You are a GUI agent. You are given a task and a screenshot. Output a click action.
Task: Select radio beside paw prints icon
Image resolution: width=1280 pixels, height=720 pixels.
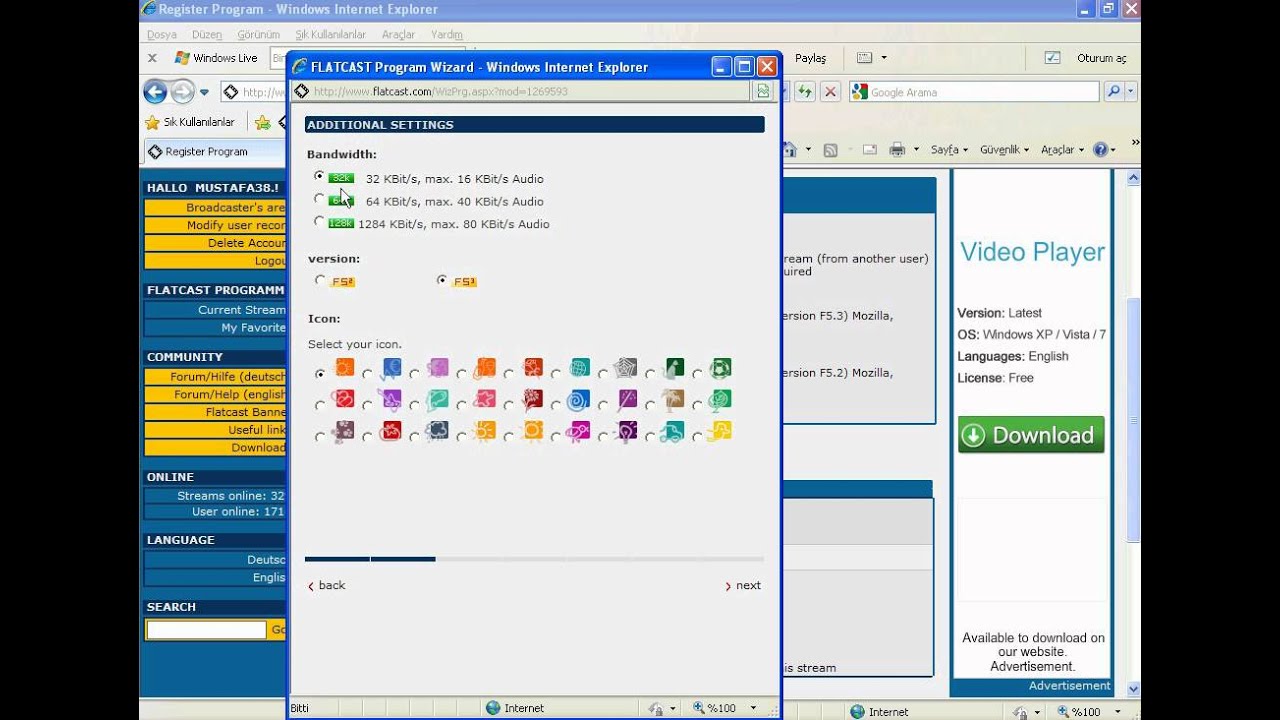pyautogui.click(x=320, y=437)
